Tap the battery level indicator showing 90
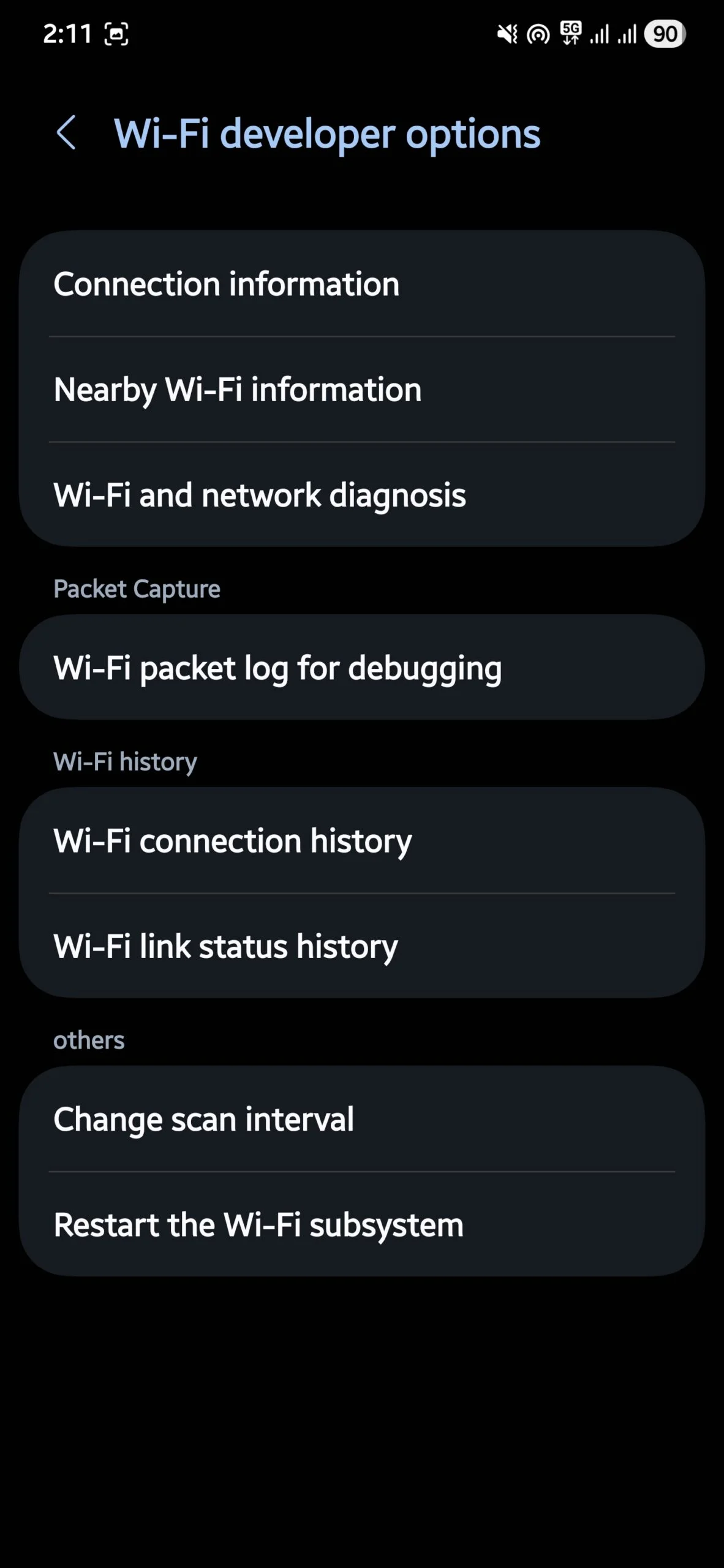The height and width of the screenshot is (1568, 724). [x=664, y=34]
